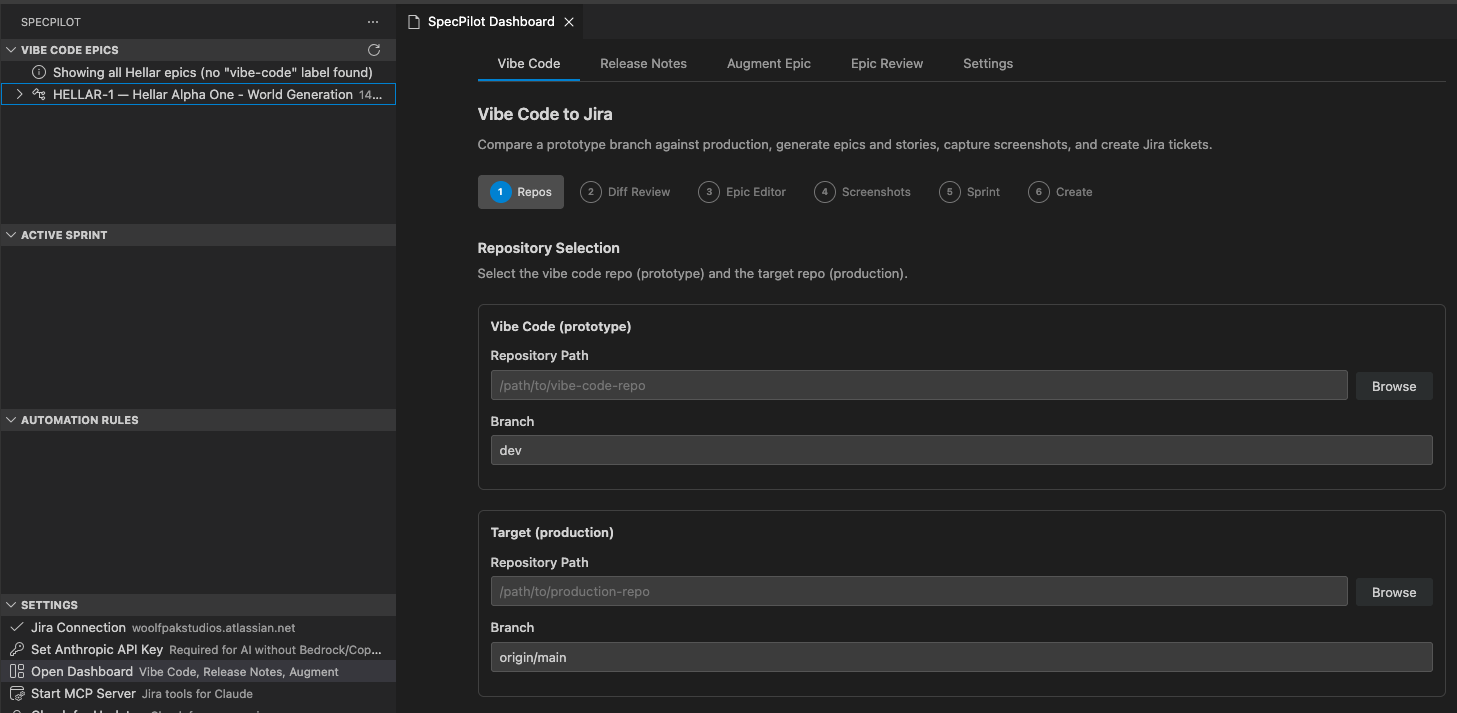The width and height of the screenshot is (1457, 713).
Task: Open the Augment Epic tab
Action: point(769,63)
